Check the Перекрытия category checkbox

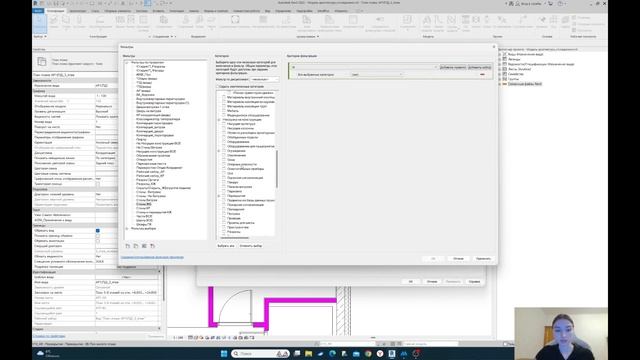tap(224, 196)
